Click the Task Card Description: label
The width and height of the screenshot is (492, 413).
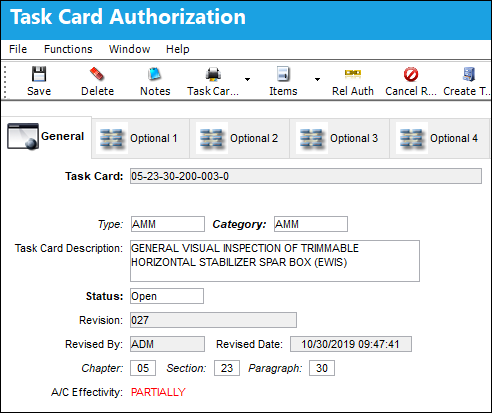pyautogui.click(x=69, y=248)
